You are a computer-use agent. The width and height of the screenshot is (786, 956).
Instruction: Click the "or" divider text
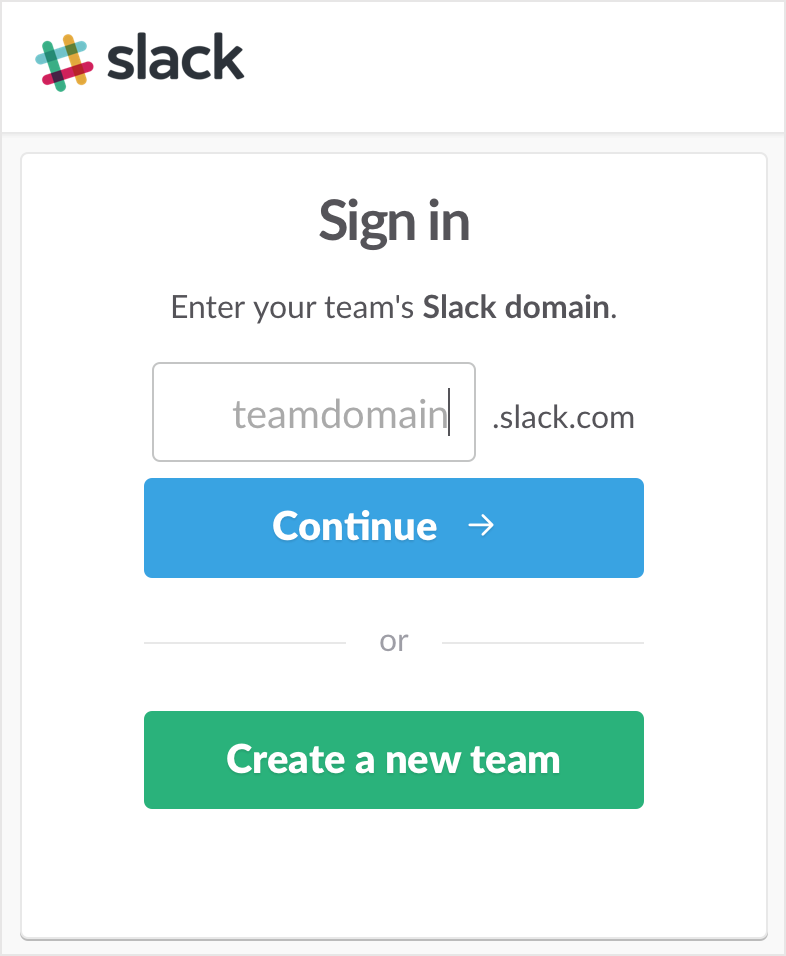click(x=394, y=641)
